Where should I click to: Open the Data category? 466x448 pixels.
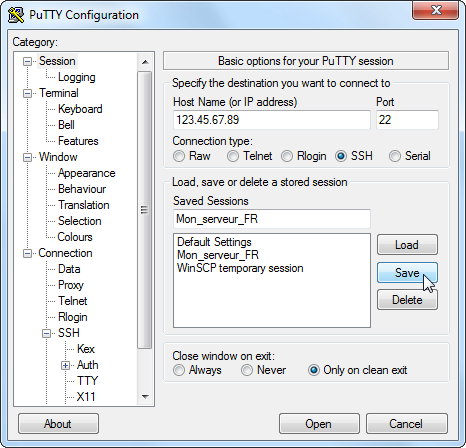coord(69,269)
